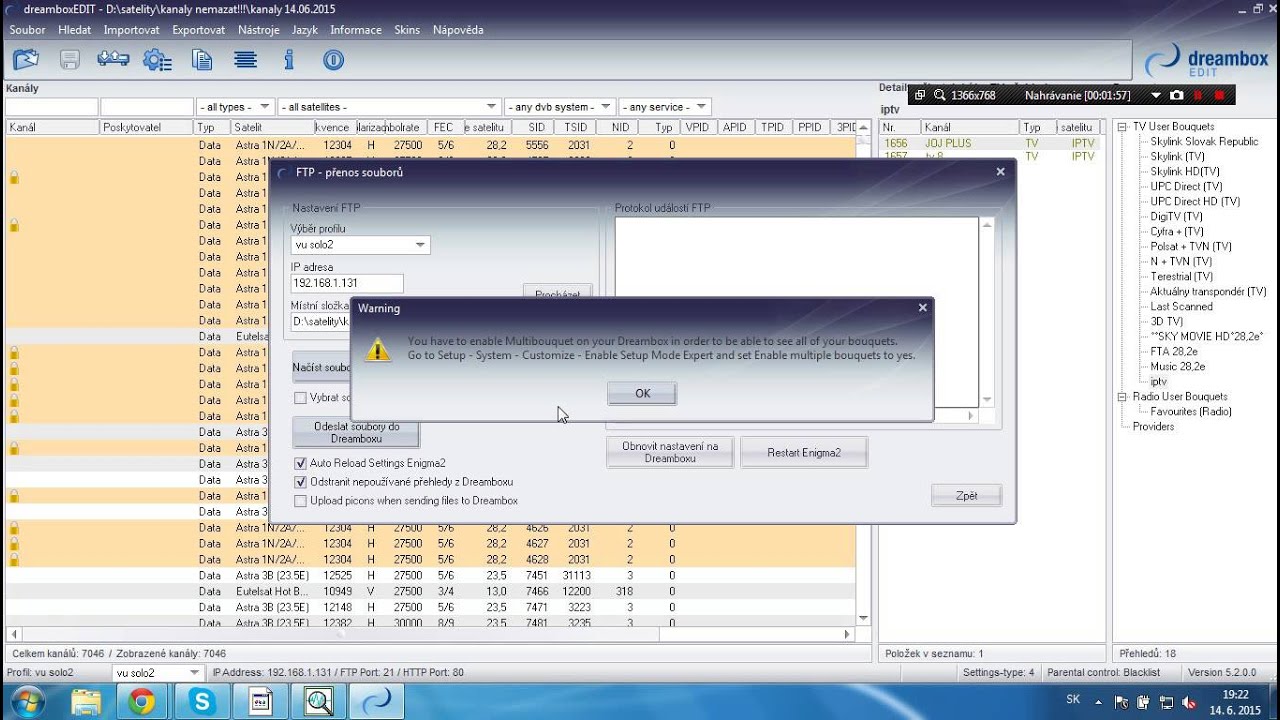
Task: Select Skylink Slovak Republic bouquet
Action: coord(1204,142)
